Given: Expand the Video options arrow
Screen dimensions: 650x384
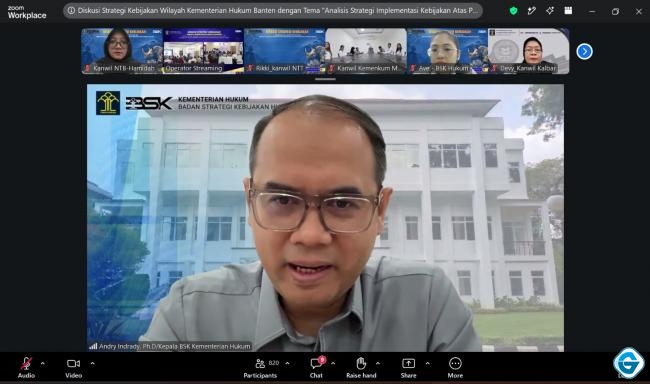Looking at the screenshot, I should pyautogui.click(x=92, y=364).
